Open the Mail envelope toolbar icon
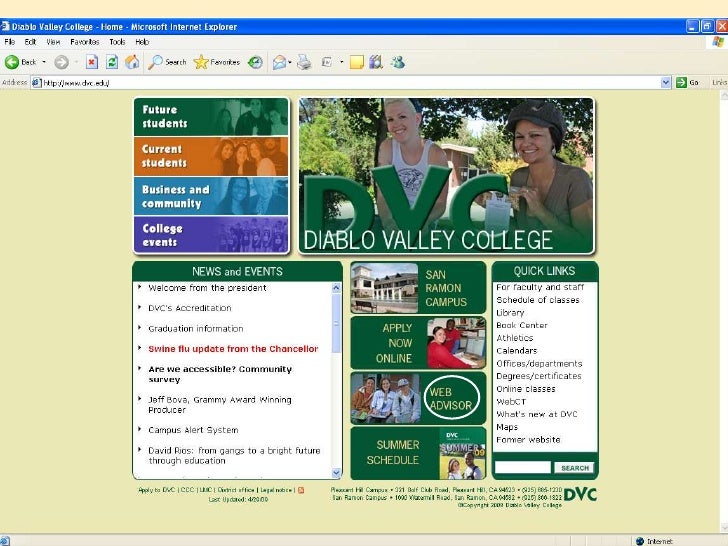The width and height of the screenshot is (728, 546). 279,62
